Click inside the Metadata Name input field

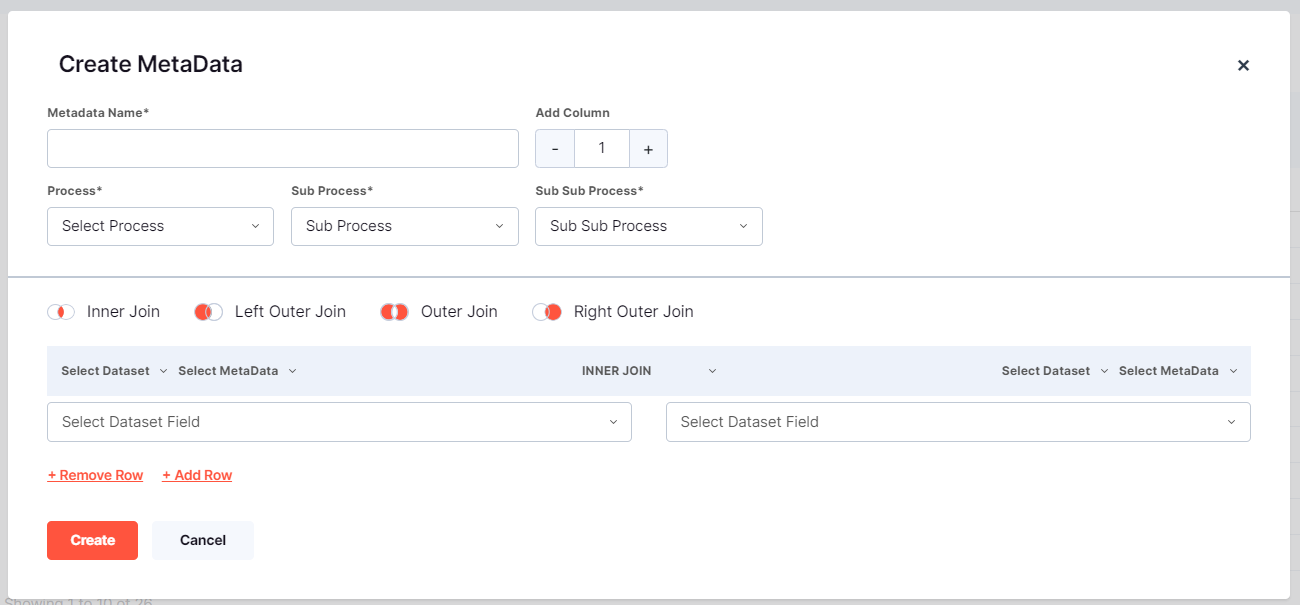coord(283,148)
